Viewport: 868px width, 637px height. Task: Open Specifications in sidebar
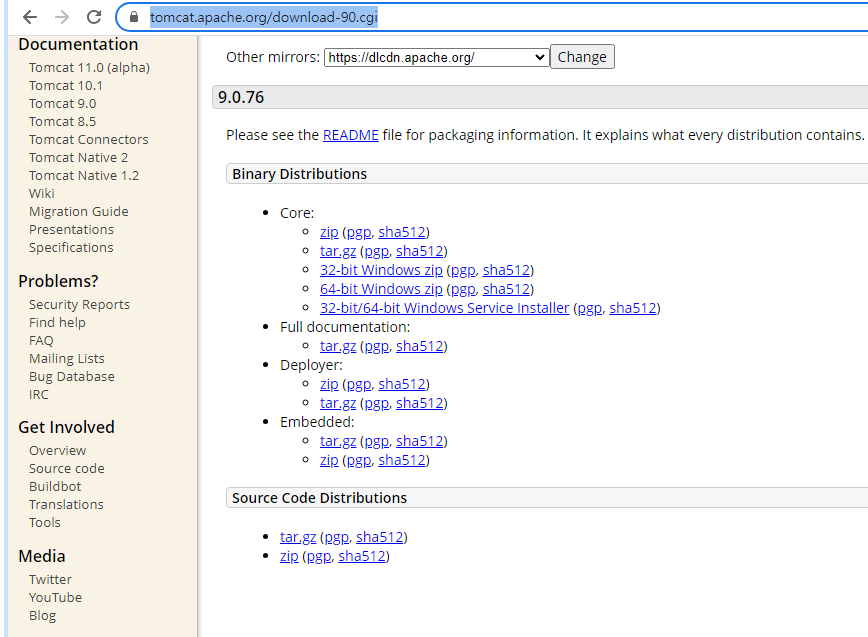pos(71,247)
